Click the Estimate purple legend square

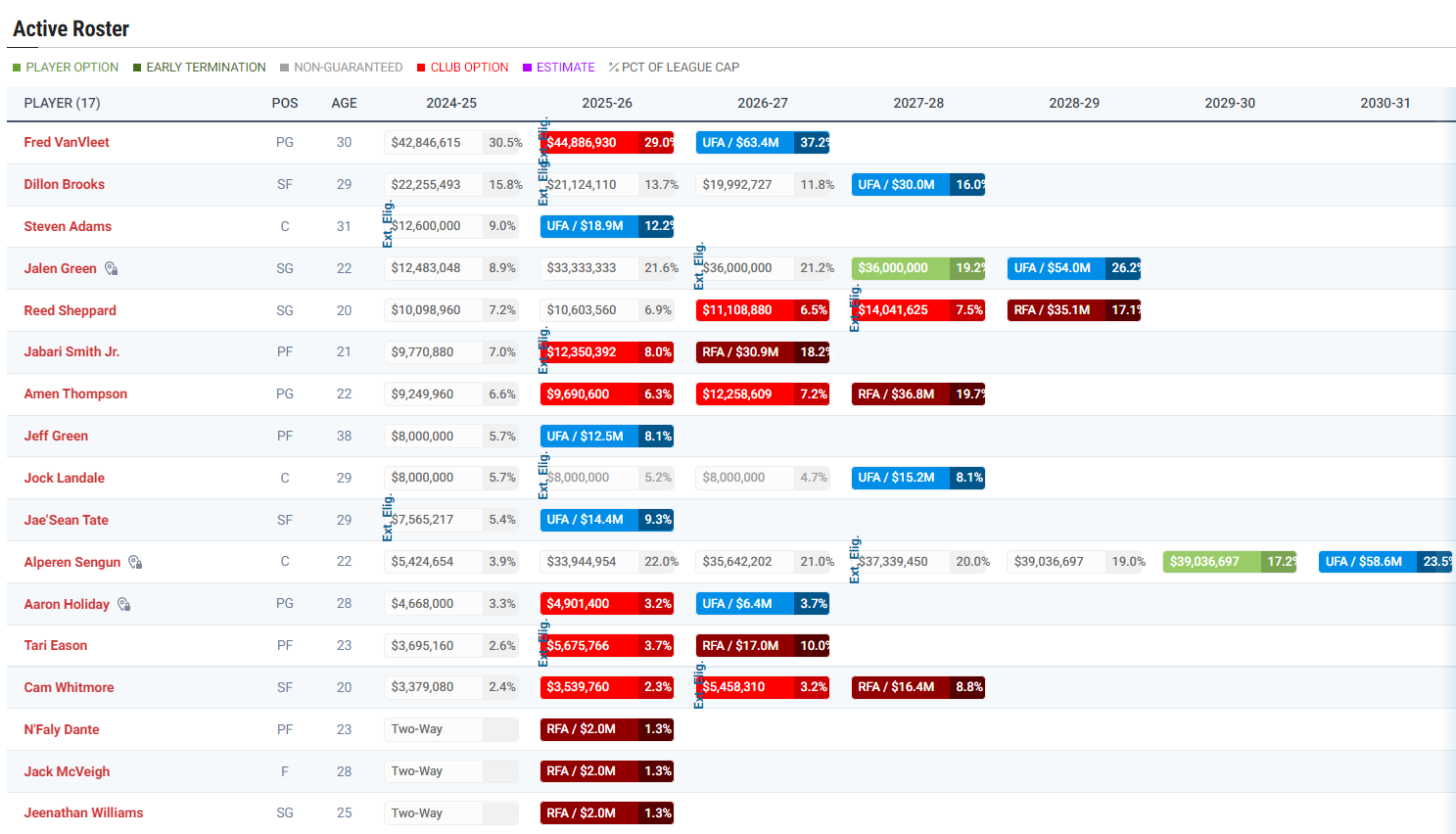pyautogui.click(x=527, y=68)
